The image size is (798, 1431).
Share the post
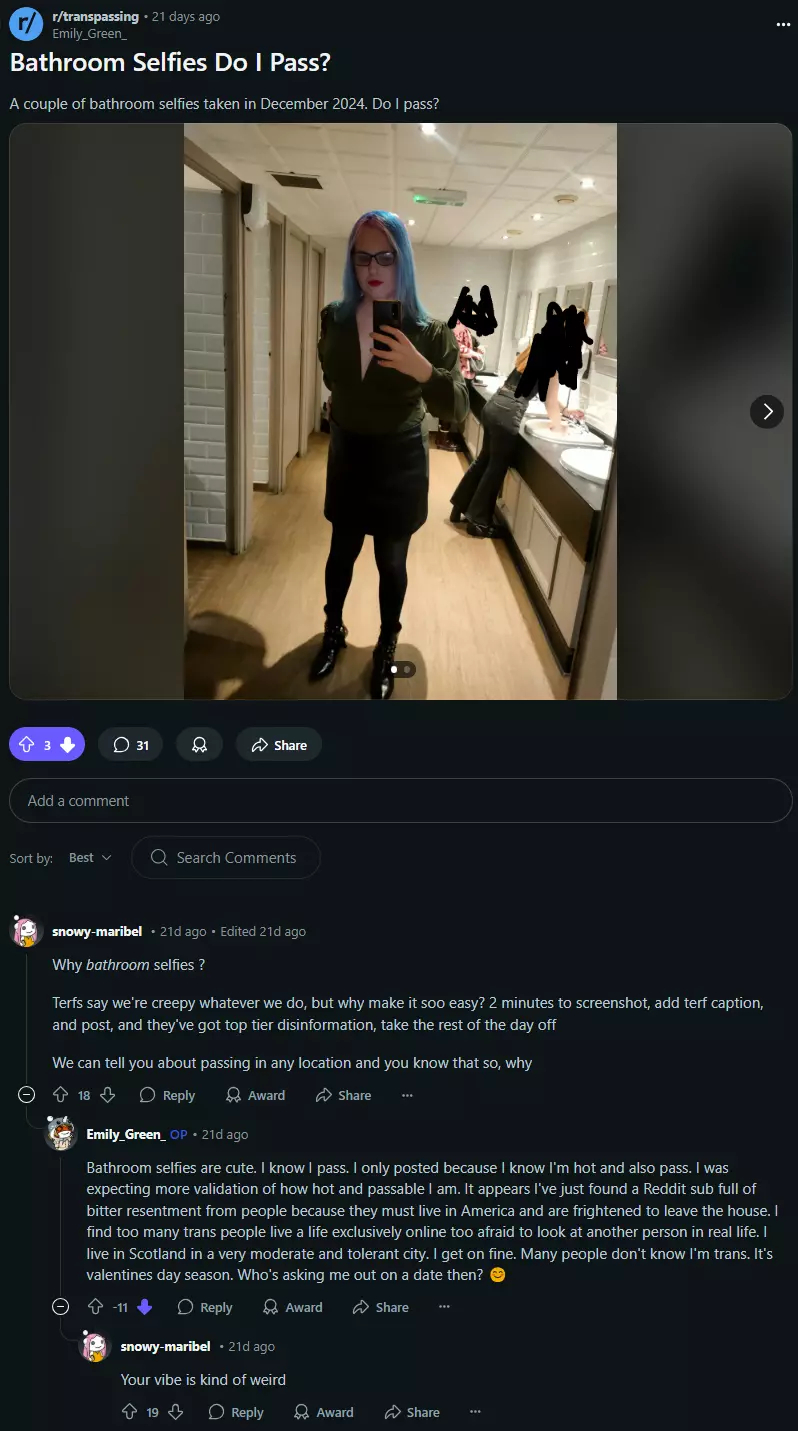pyautogui.click(x=279, y=745)
